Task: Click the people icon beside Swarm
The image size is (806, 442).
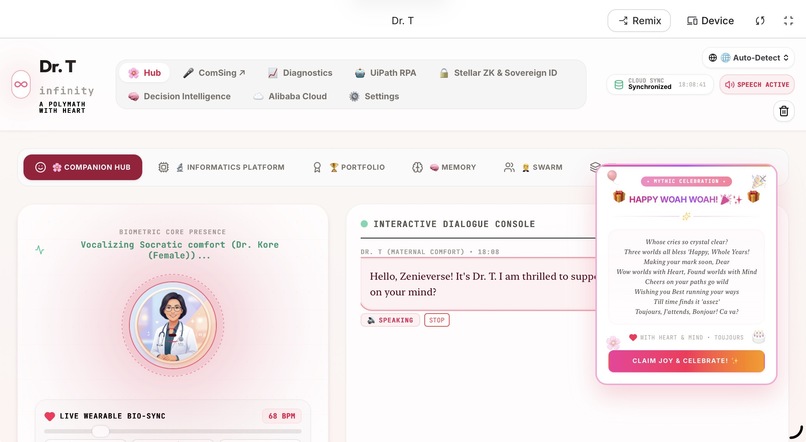Action: point(509,167)
